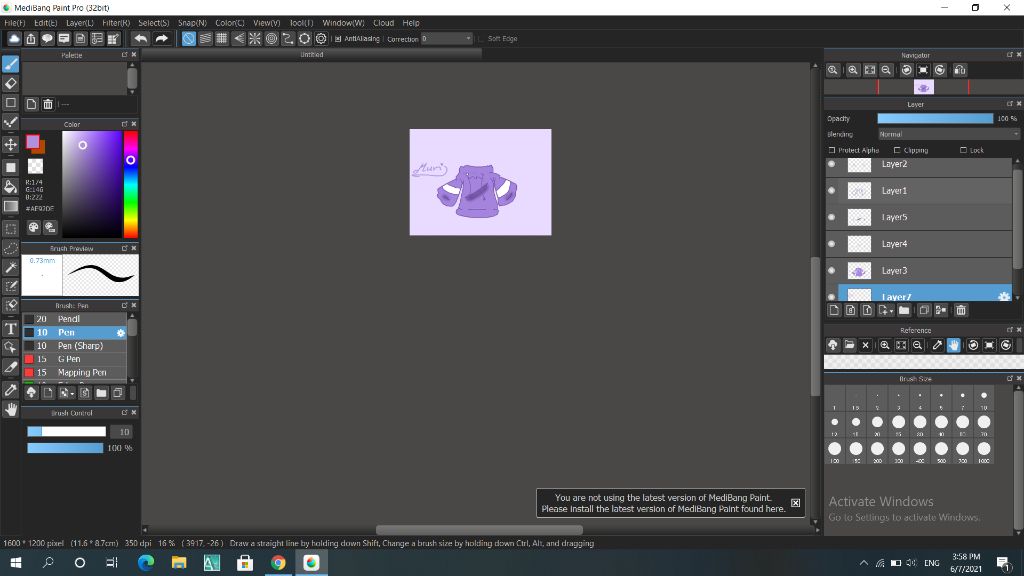The width and height of the screenshot is (1024, 576).
Task: Click the Redo arrow in the toolbar
Action: pyautogui.click(x=161, y=39)
